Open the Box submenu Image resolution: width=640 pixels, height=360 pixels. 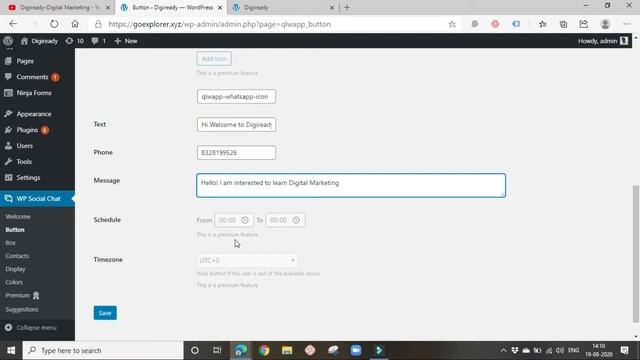(x=10, y=243)
